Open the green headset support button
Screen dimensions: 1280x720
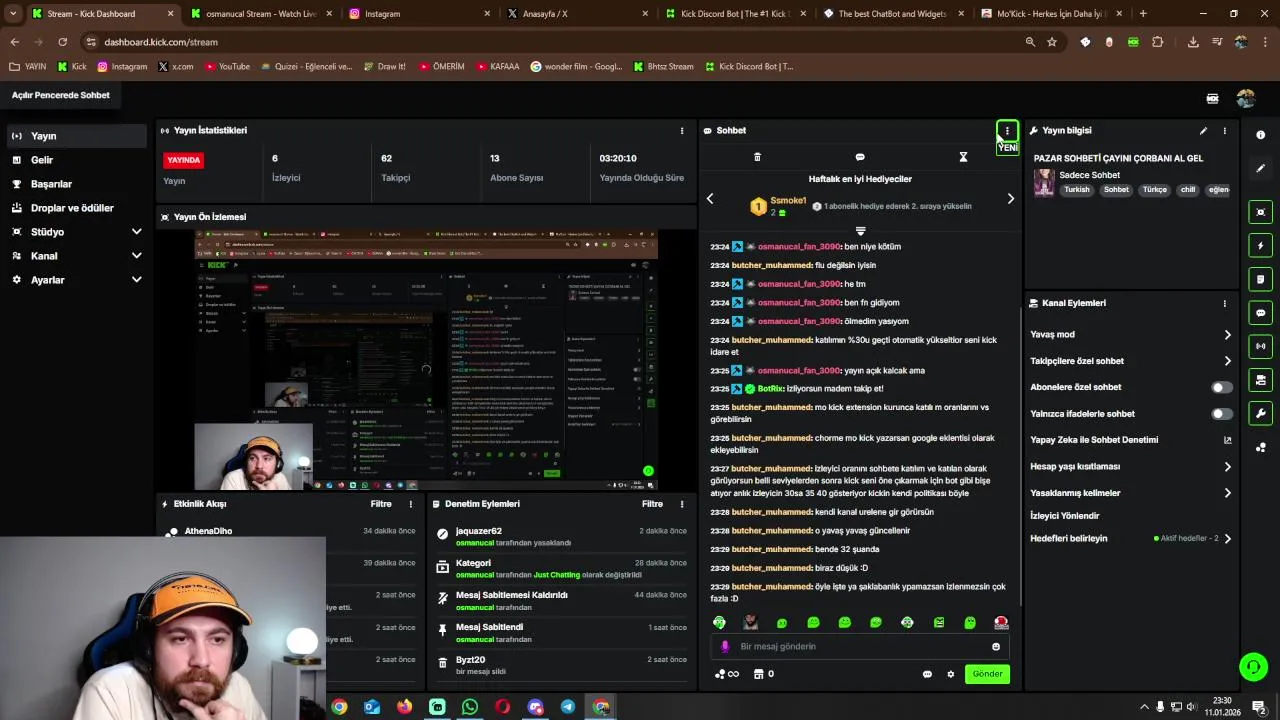point(1252,666)
